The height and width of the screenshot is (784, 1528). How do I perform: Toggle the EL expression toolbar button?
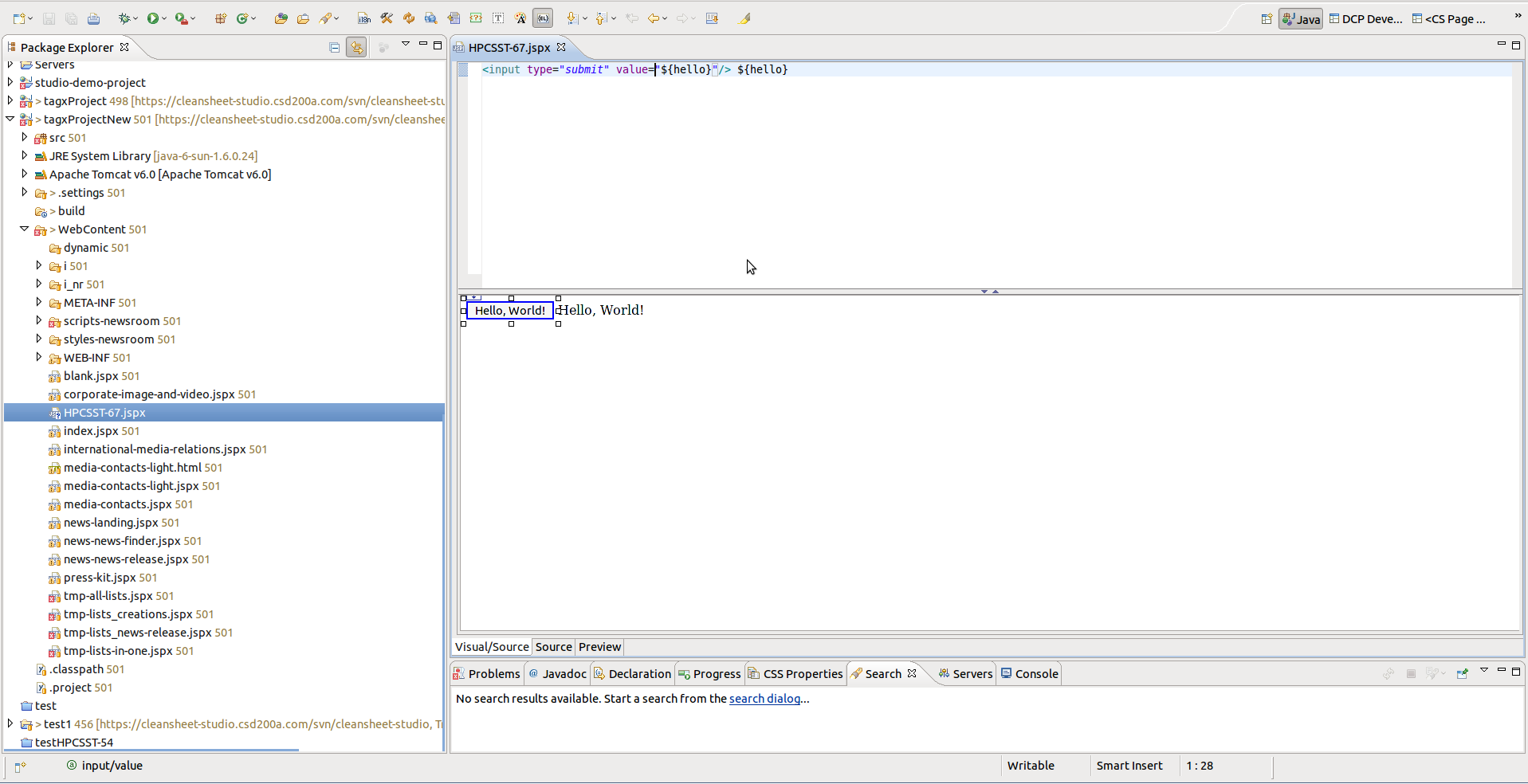point(543,18)
